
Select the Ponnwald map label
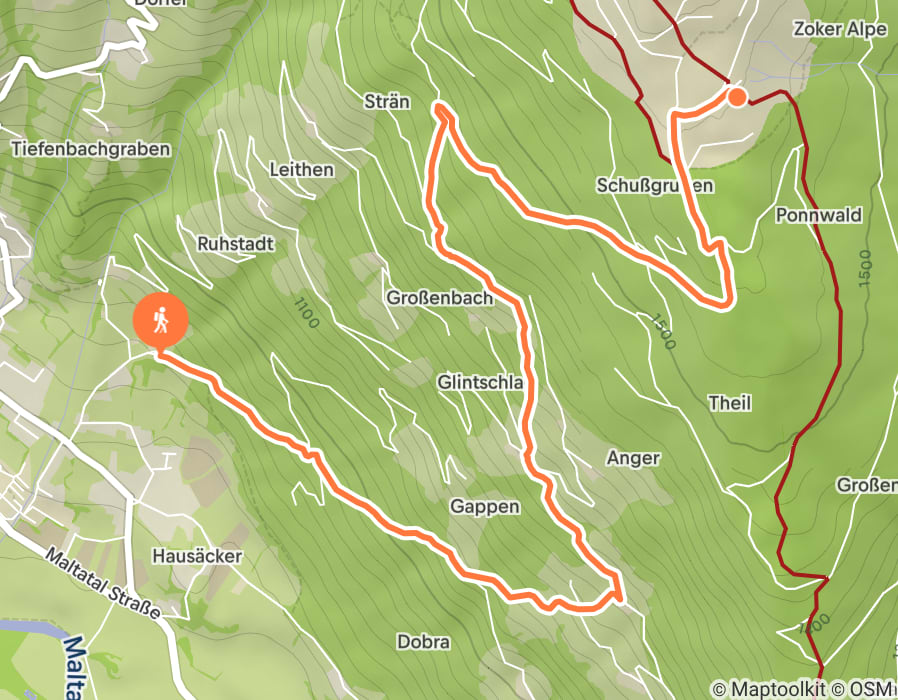(818, 215)
